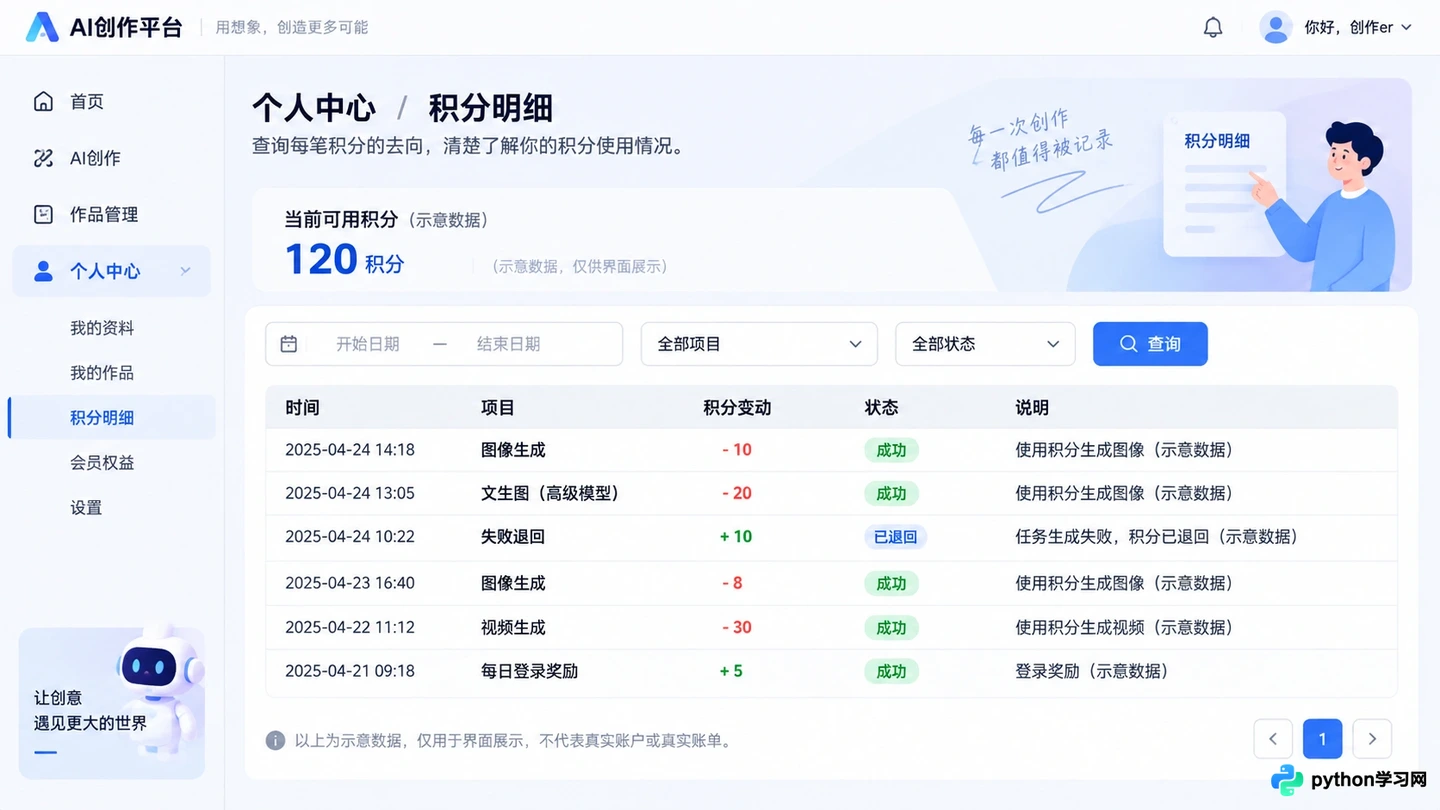Click the + 5 points change value
The height and width of the screenshot is (810, 1440).
[731, 671]
